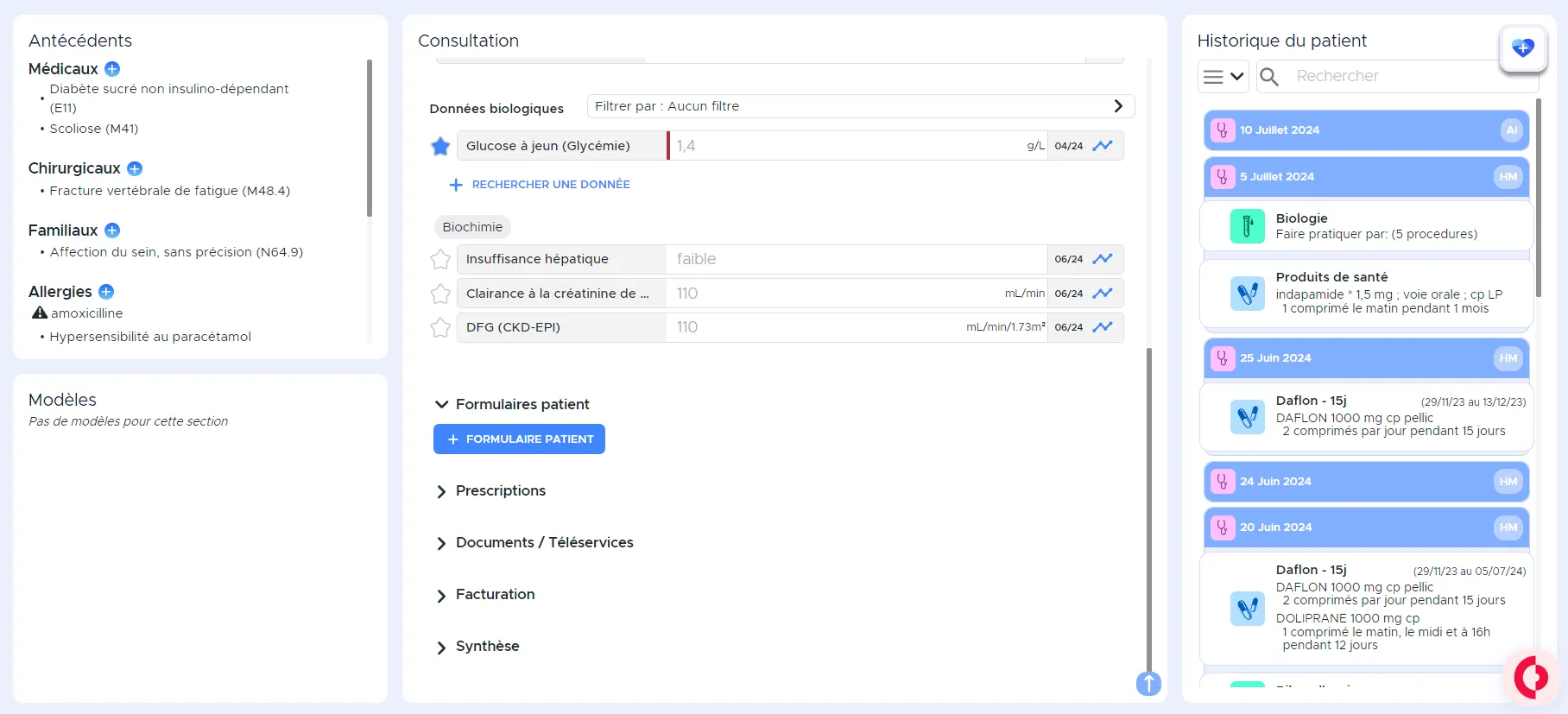The width and height of the screenshot is (1568, 714).
Task: Click the HM badge on 24 Juin 2024
Action: (x=1508, y=482)
